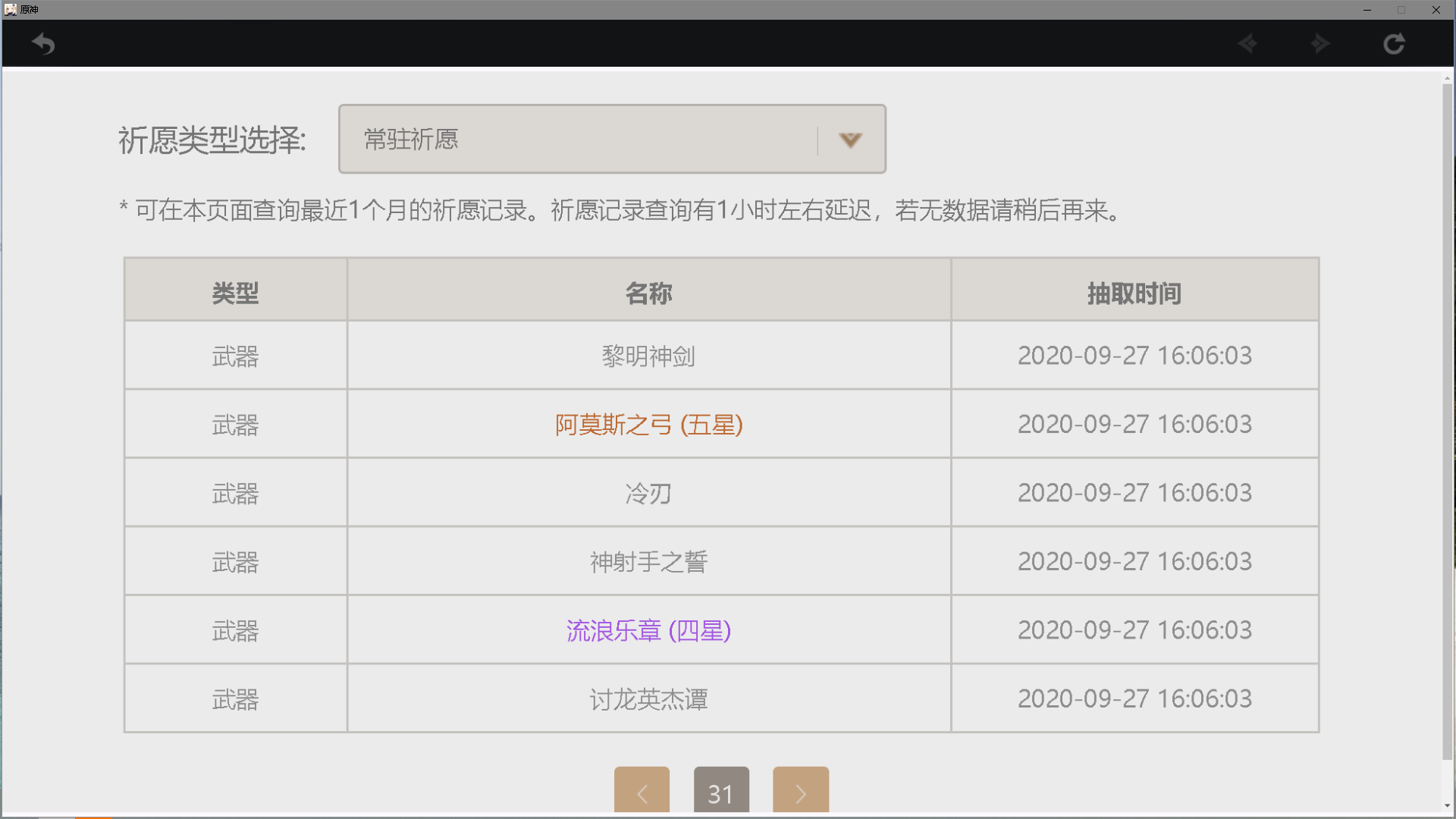This screenshot has height=819, width=1456.
Task: Go to next page of wish records
Action: 800,792
